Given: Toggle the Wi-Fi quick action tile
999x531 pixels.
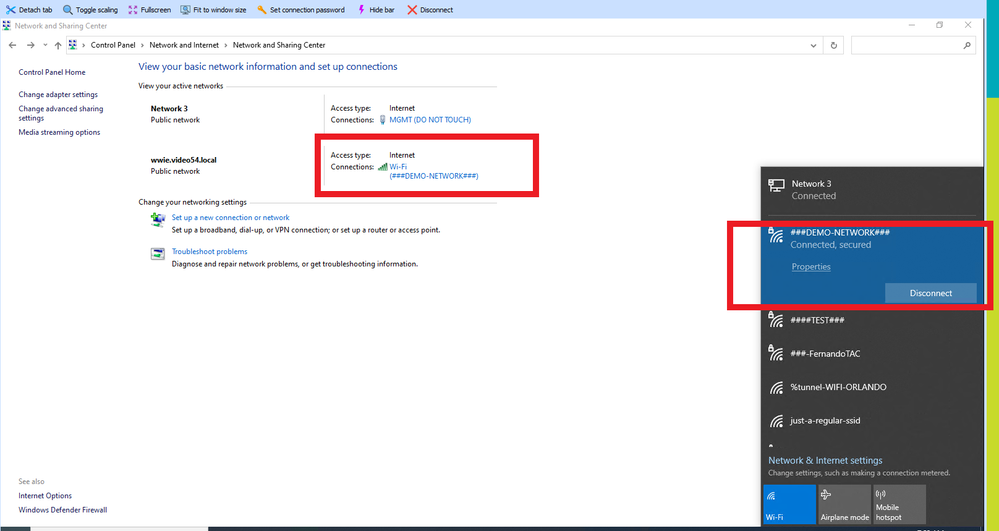Looking at the screenshot, I should point(788,504).
